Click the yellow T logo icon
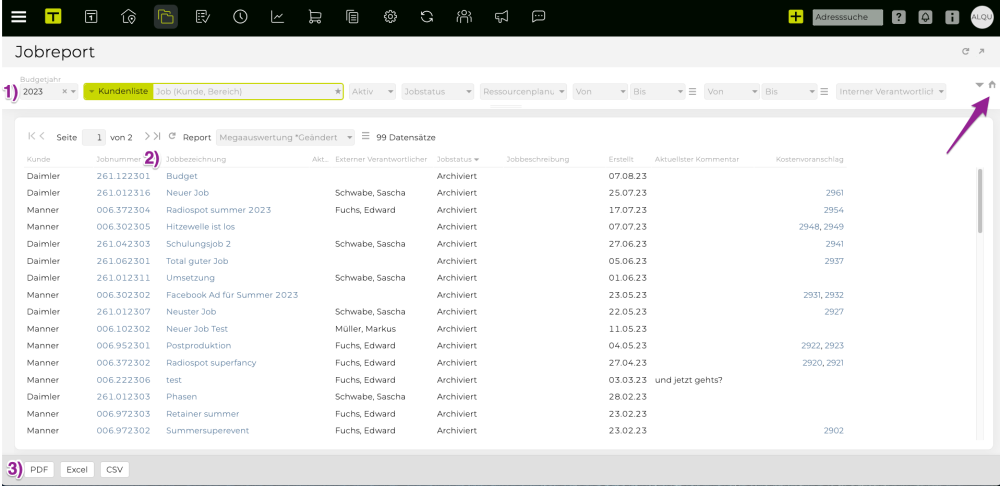This screenshot has height=486, width=1000. tap(54, 17)
